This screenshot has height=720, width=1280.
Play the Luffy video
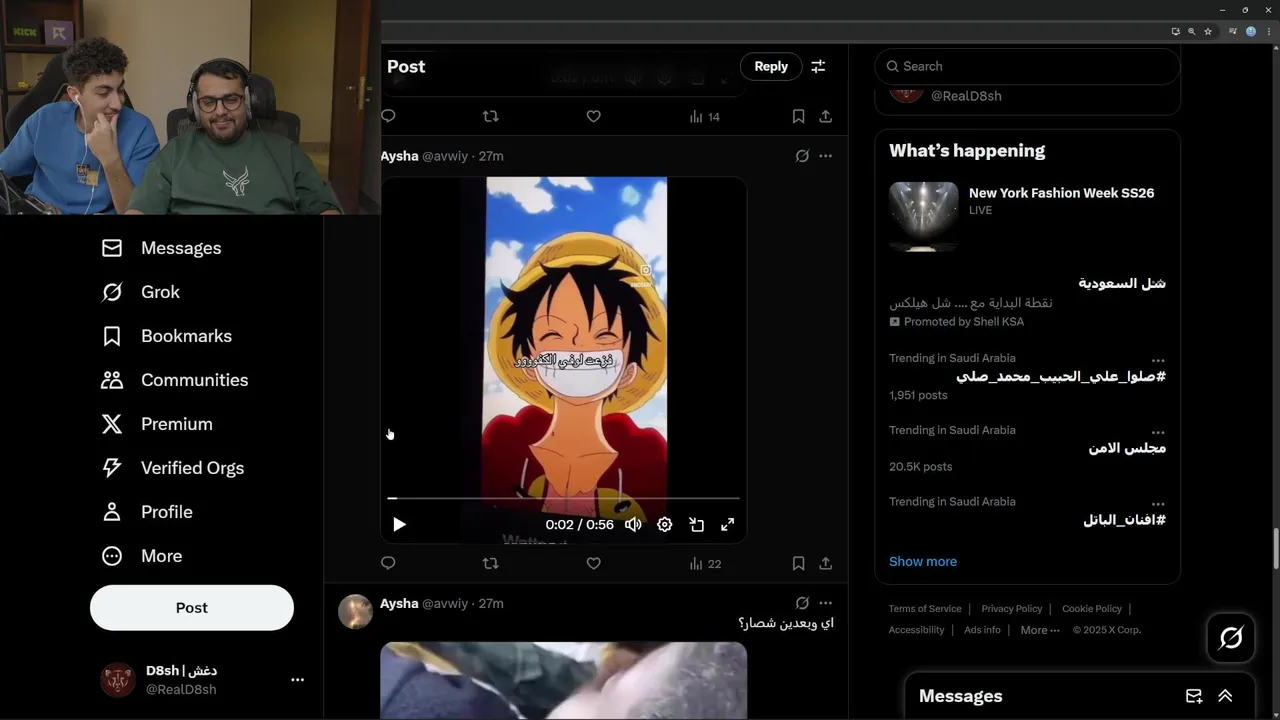[399, 524]
